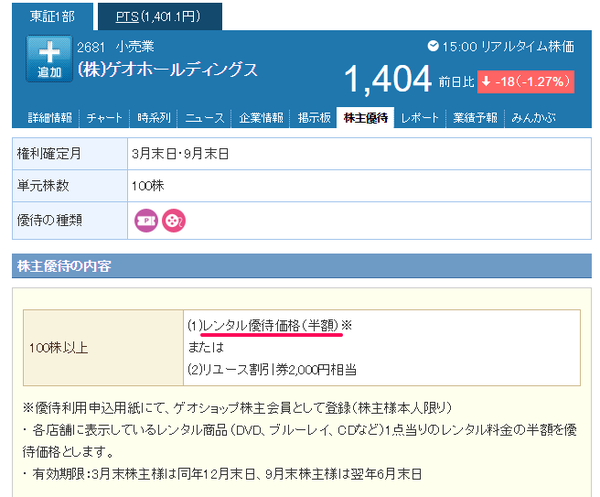The width and height of the screenshot is (600, 497).
Task: Click the 3月末日・9月末日 value
Action: point(180,154)
